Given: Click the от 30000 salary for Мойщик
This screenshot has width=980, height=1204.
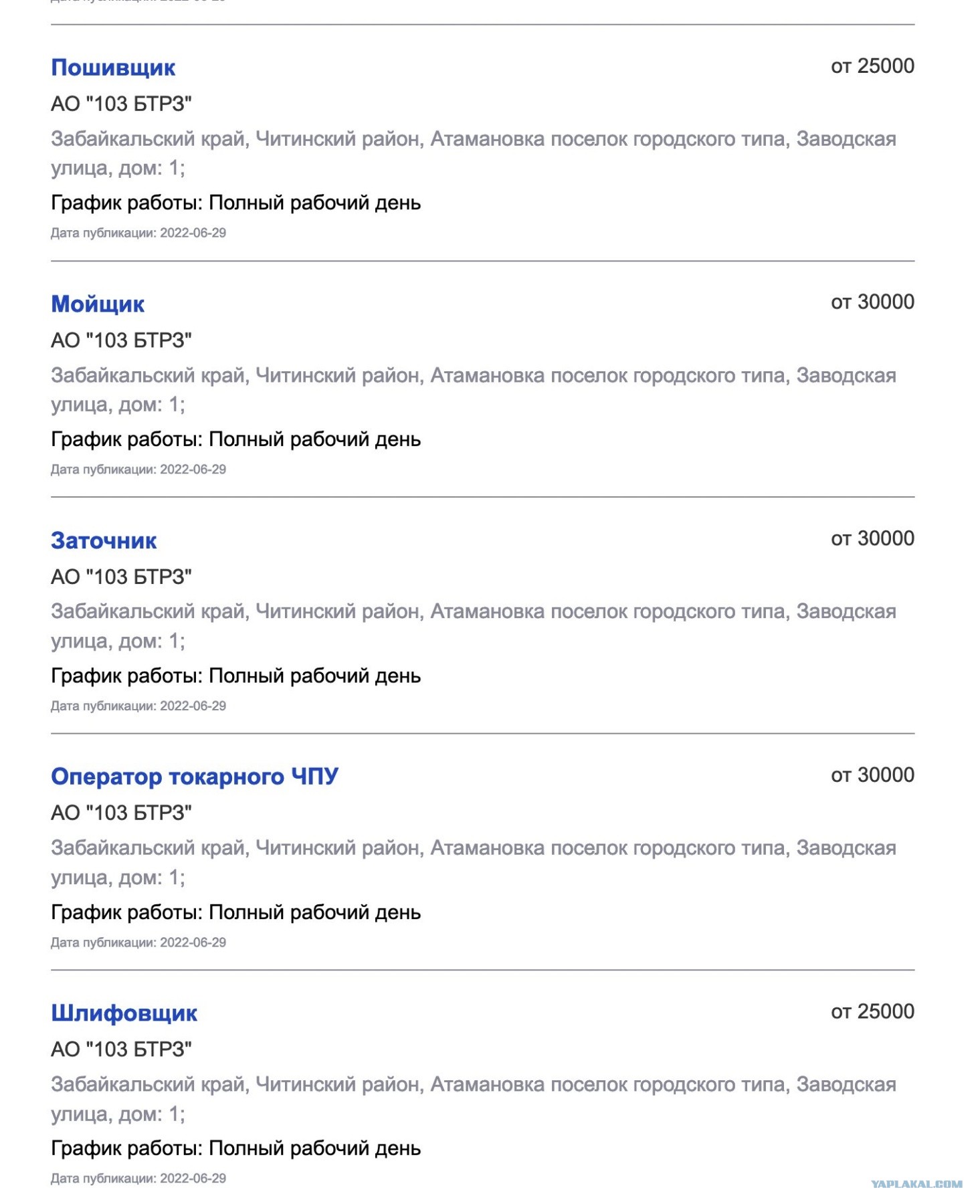Looking at the screenshot, I should (872, 302).
